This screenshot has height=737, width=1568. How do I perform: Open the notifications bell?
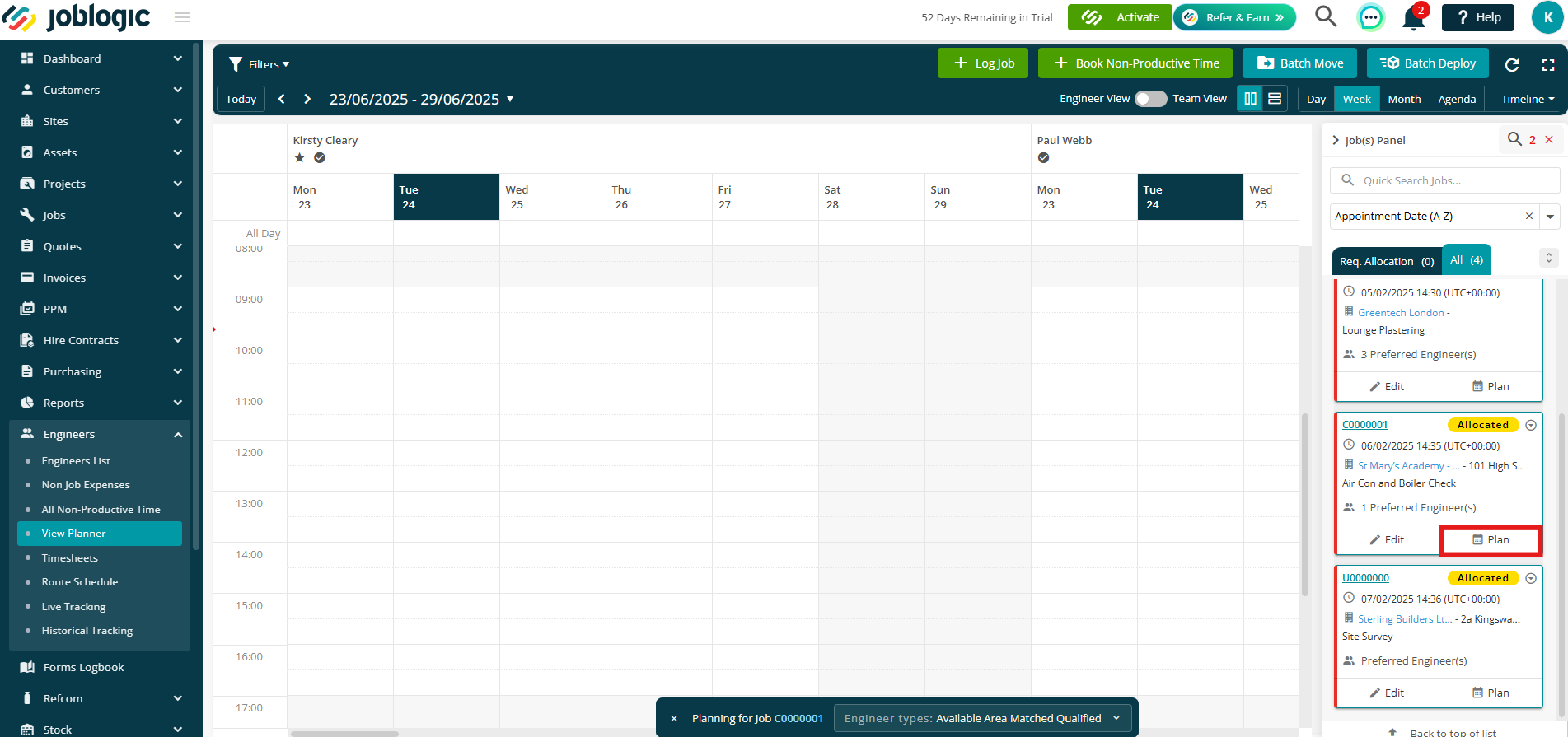pos(1414,17)
